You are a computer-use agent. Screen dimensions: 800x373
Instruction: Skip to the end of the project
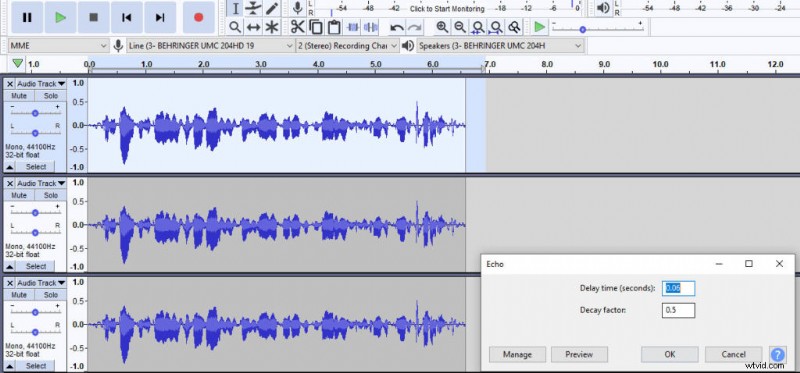pyautogui.click(x=160, y=17)
